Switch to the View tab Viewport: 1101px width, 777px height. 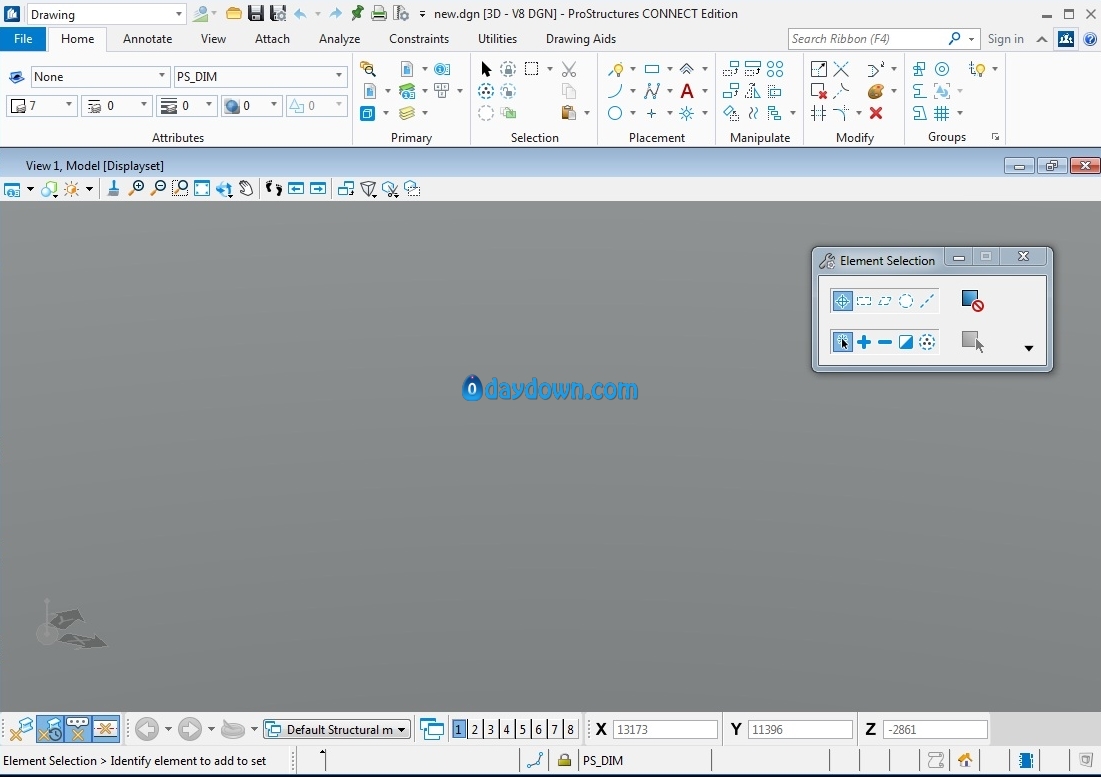[213, 39]
